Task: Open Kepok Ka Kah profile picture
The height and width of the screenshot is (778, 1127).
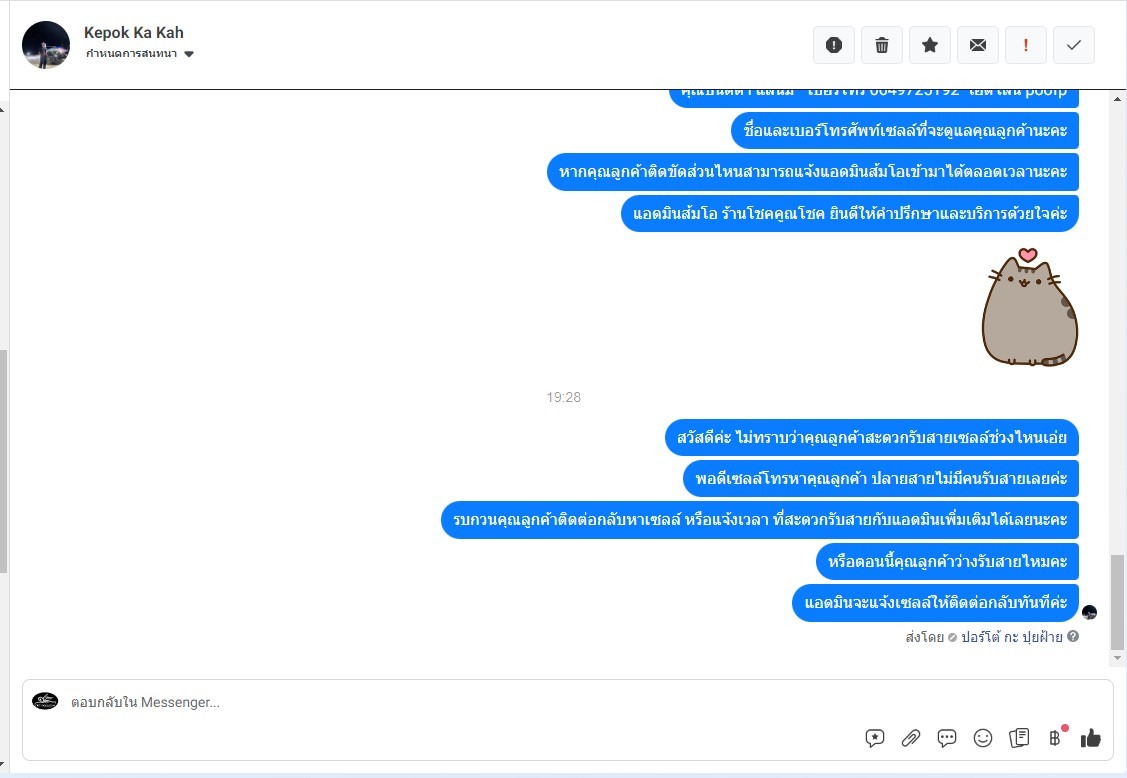Action: [46, 45]
